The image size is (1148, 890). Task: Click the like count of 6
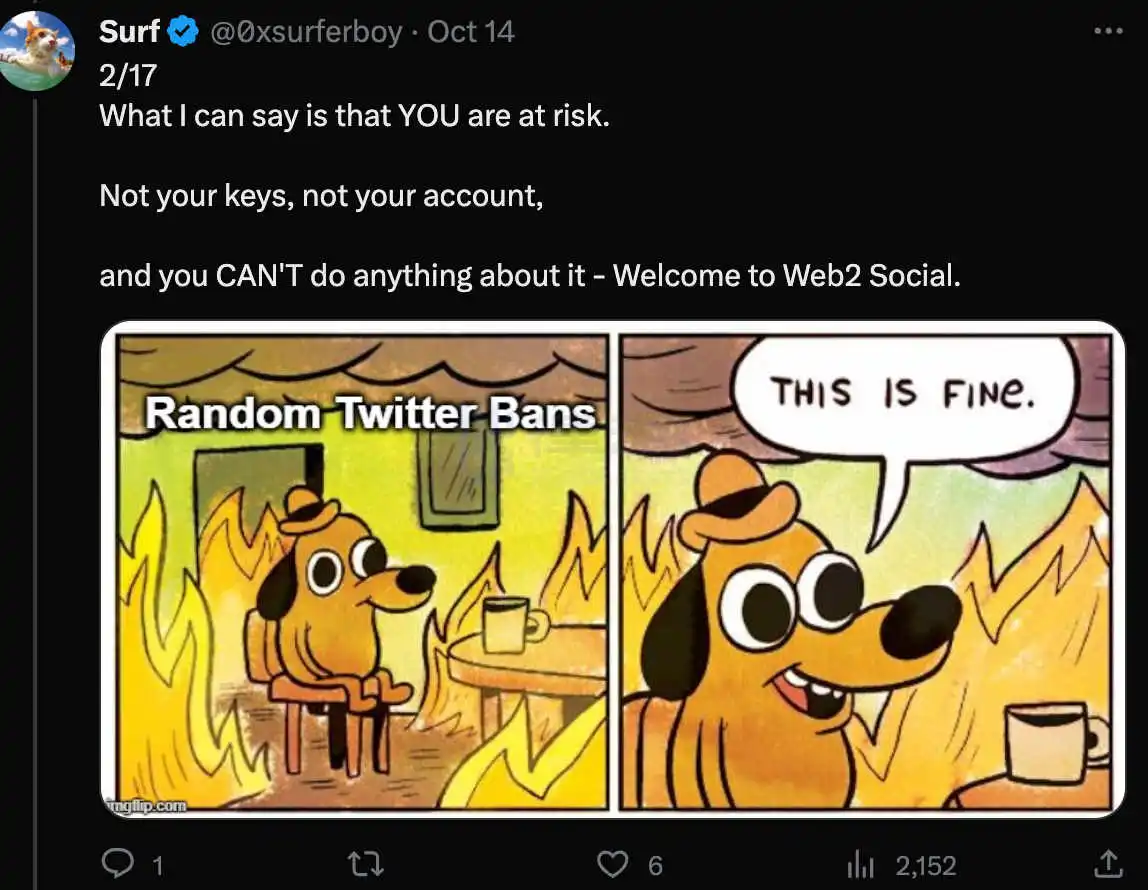(x=655, y=865)
